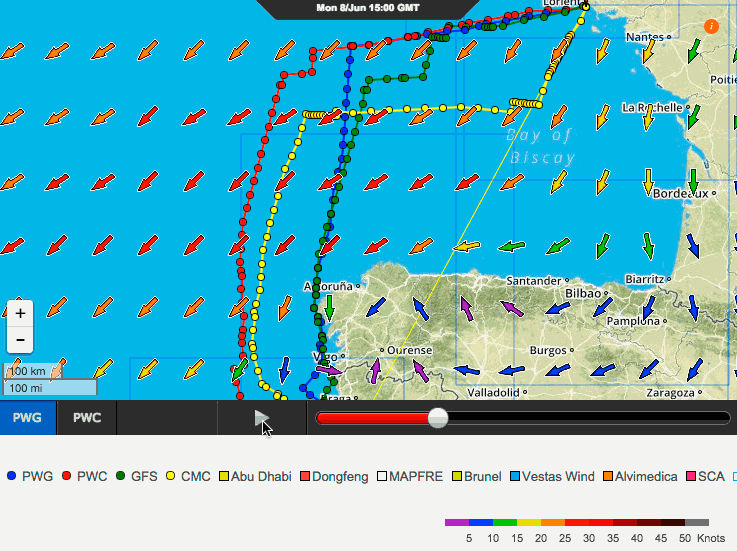Select the PWG tab
737x551 pixels.
27,417
